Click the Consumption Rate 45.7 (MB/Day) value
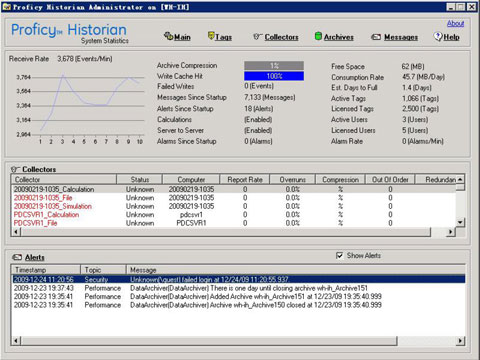This screenshot has height=360, width=480. coord(423,77)
